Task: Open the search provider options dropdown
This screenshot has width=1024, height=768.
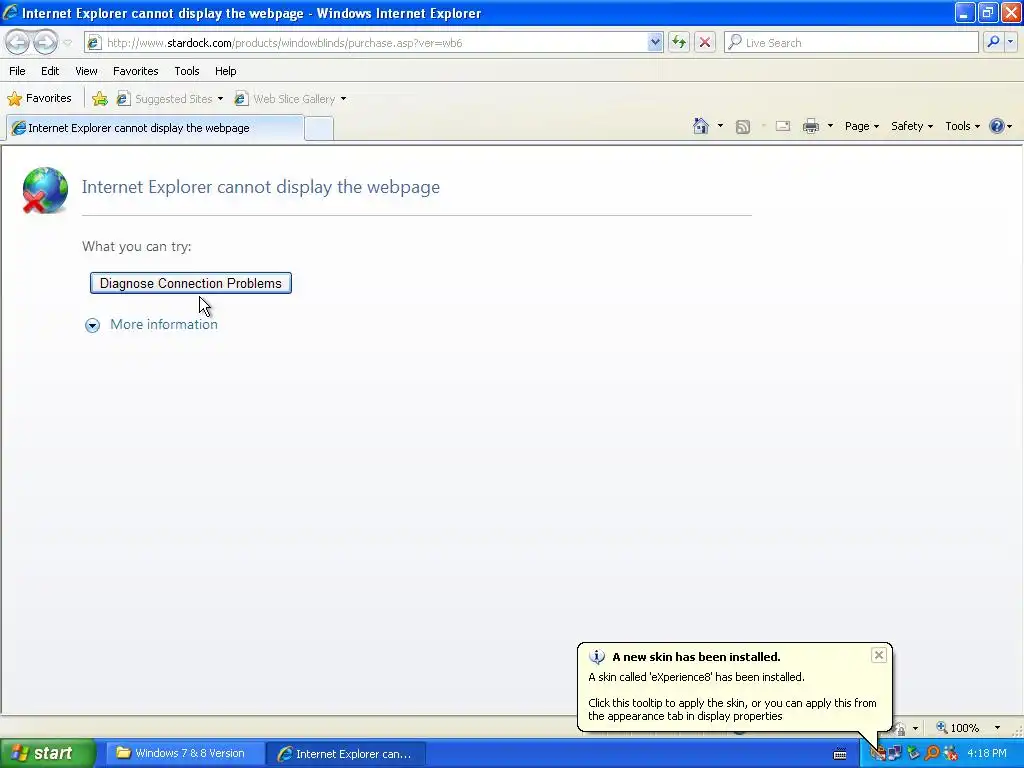Action: pyautogui.click(x=1010, y=42)
